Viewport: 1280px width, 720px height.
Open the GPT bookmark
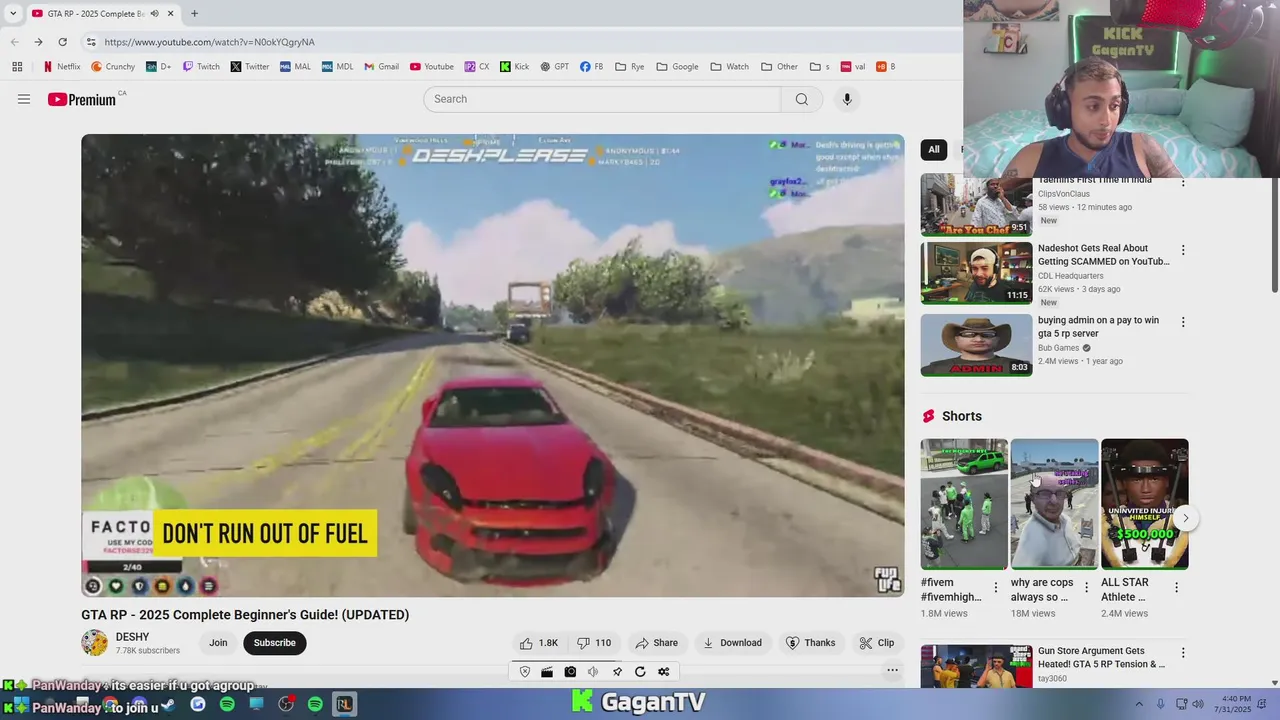[554, 67]
